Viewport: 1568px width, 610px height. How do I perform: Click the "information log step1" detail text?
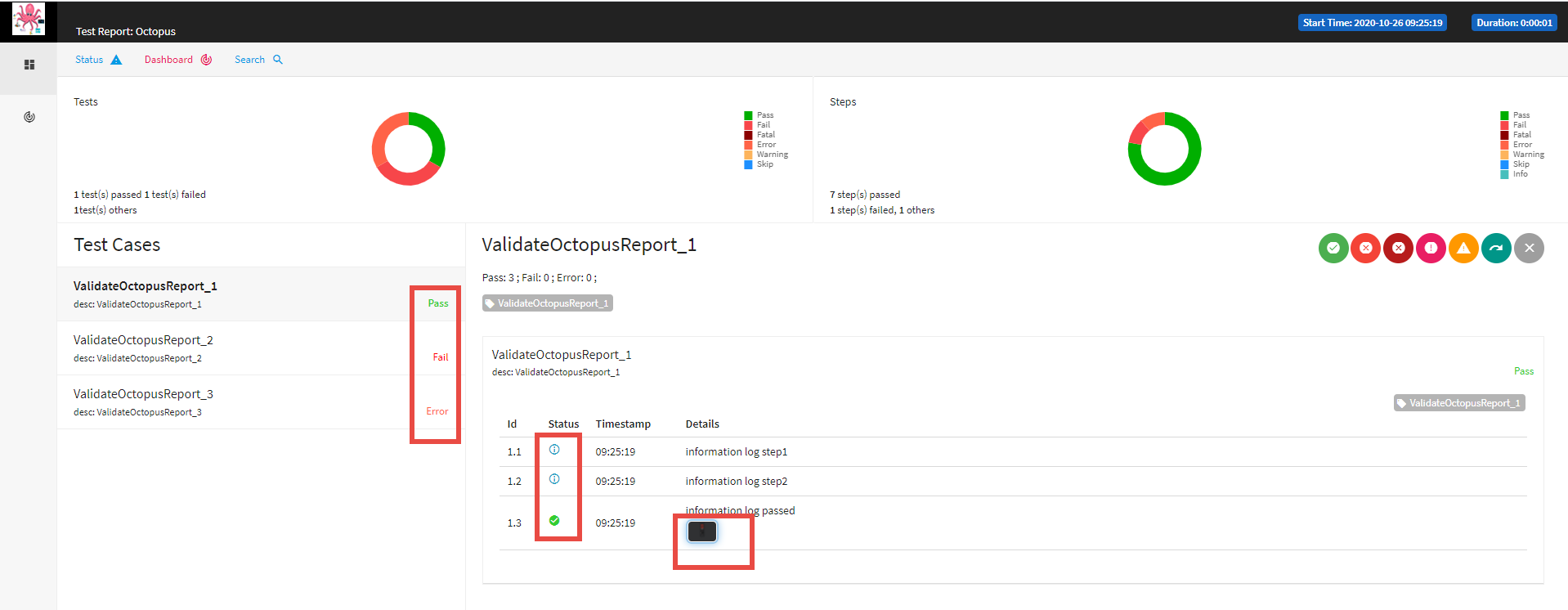coord(737,452)
